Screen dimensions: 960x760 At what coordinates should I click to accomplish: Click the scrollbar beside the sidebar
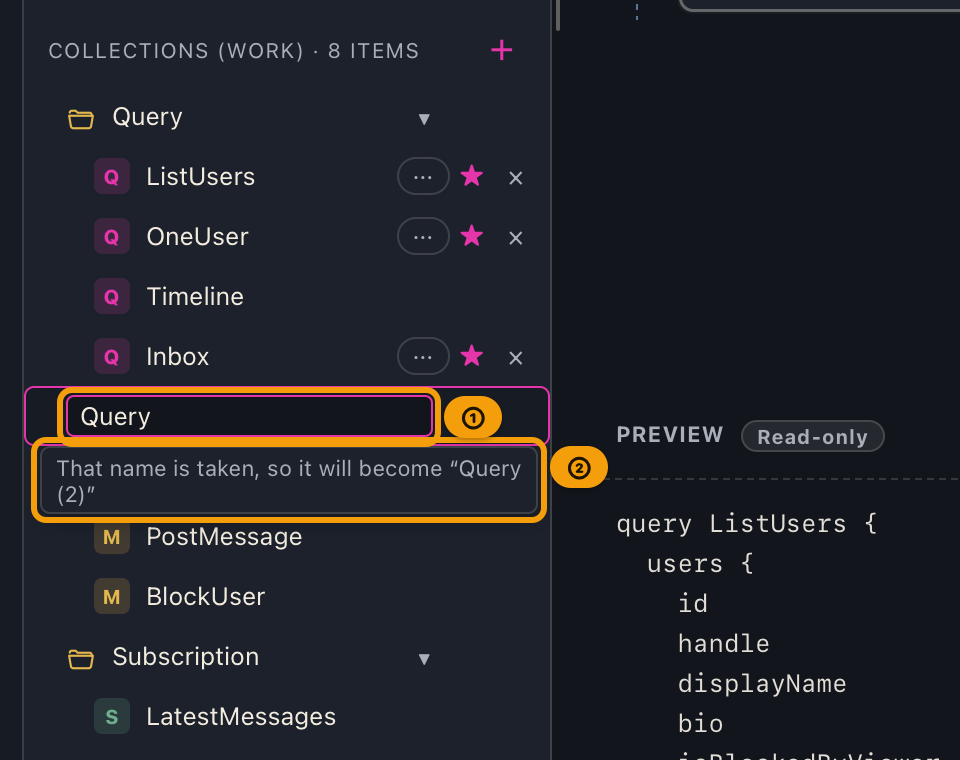tap(558, 15)
